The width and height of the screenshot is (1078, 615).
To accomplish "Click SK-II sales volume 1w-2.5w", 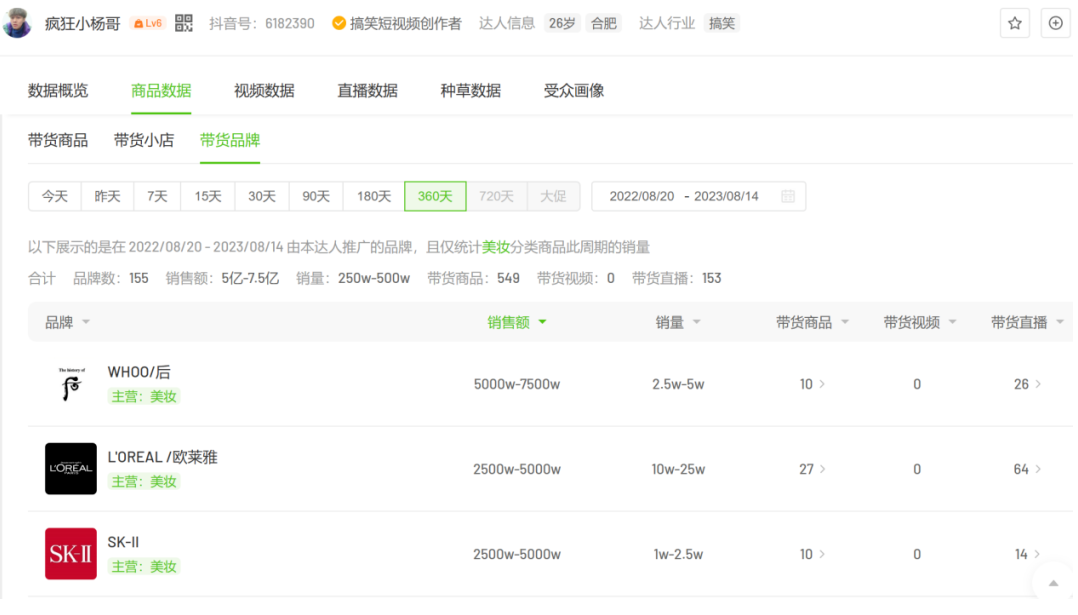I will (678, 555).
